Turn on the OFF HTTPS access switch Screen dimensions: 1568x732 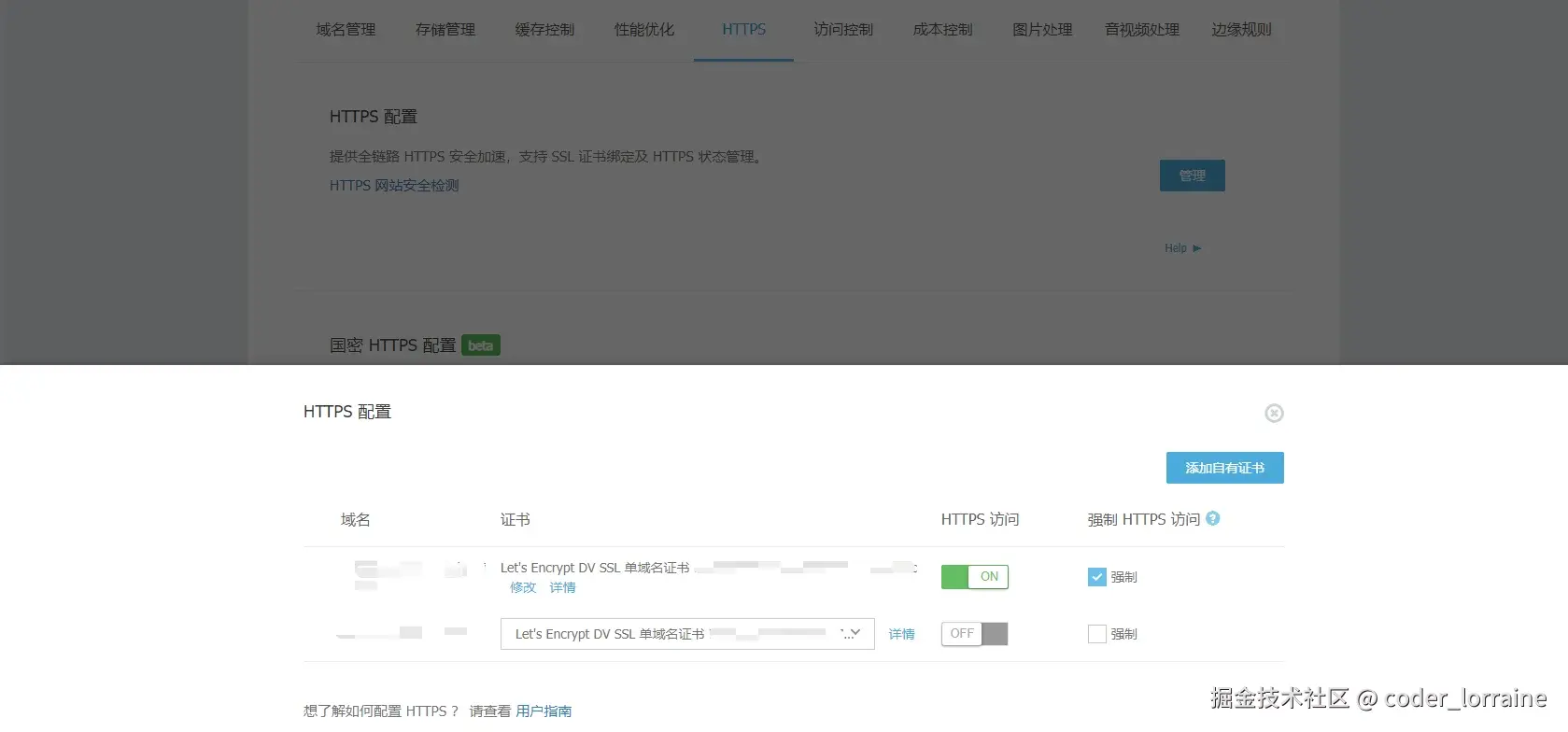coord(974,634)
